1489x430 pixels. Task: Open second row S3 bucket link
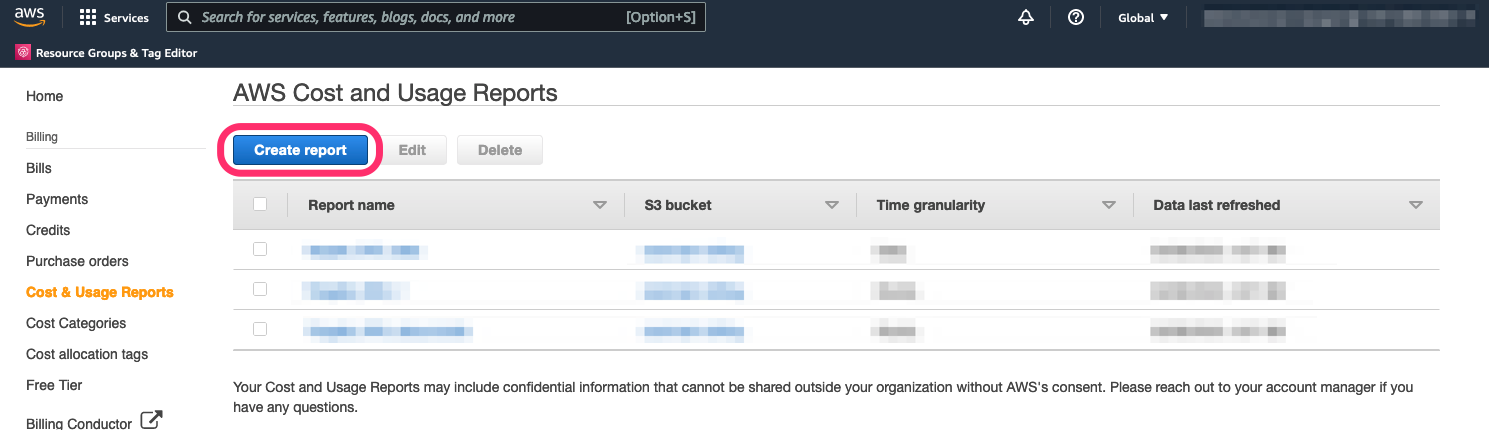pos(690,290)
